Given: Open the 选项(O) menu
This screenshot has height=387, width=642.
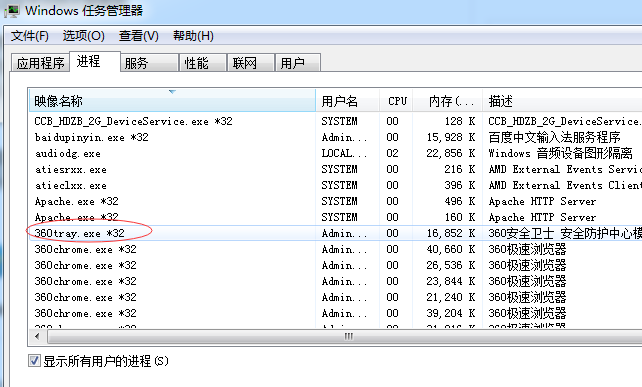Looking at the screenshot, I should pos(84,36).
